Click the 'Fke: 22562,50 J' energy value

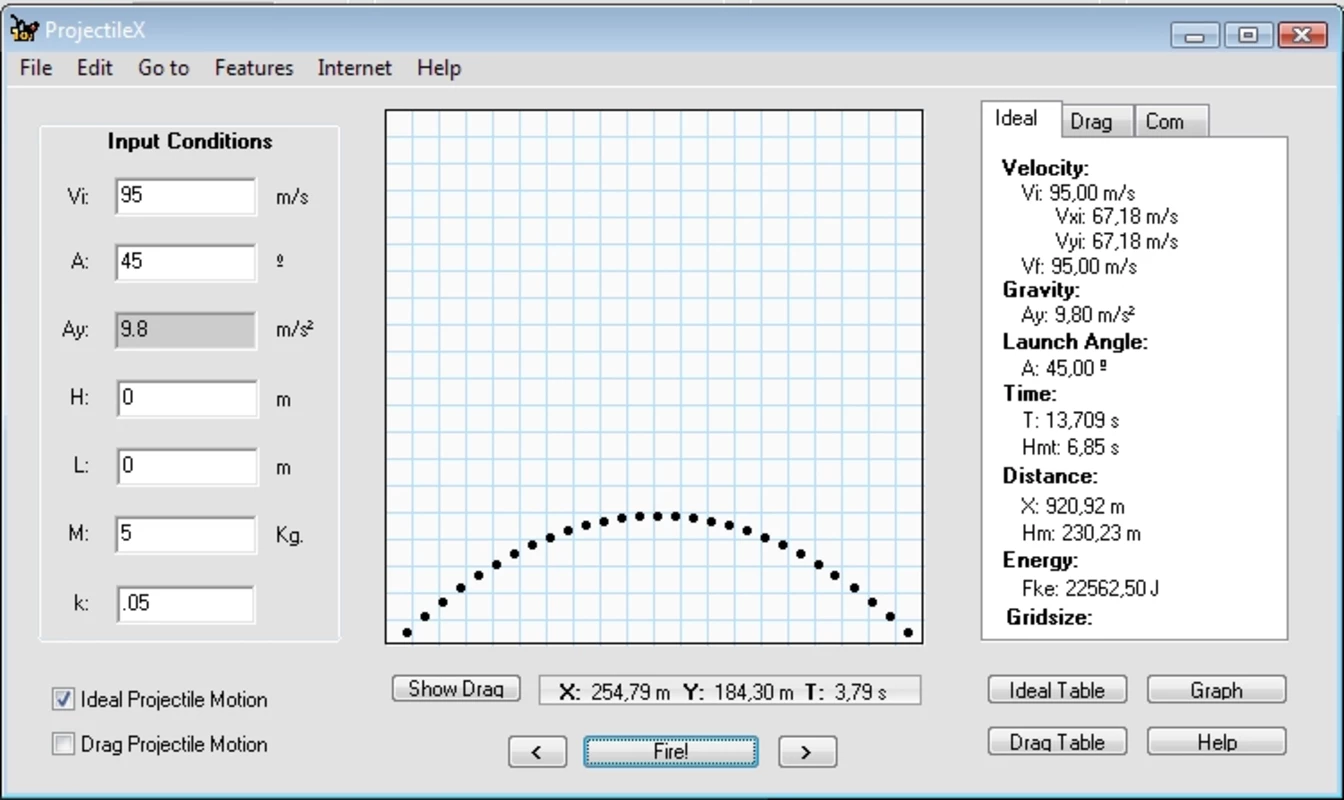(1090, 588)
